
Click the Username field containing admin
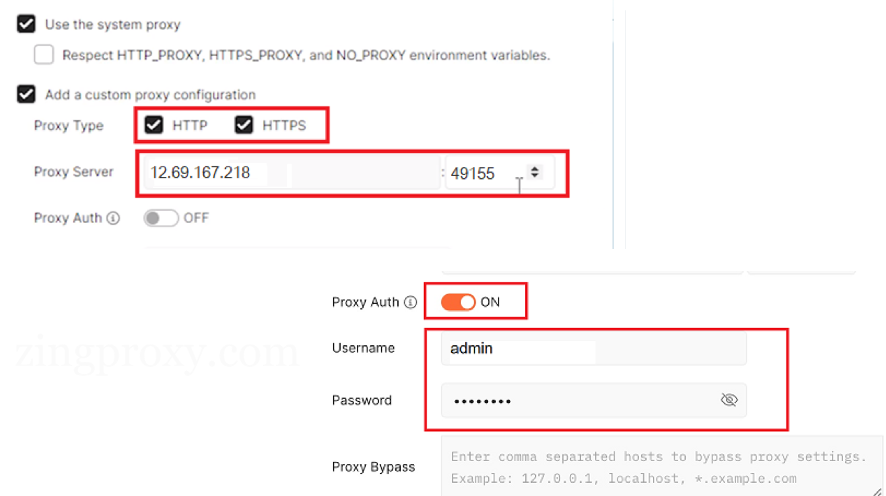[593, 349]
